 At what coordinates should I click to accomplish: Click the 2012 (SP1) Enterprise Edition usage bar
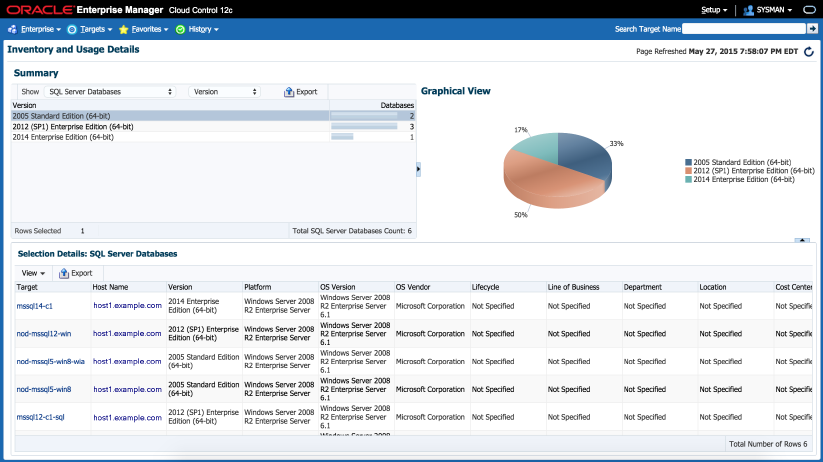pyautogui.click(x=364, y=127)
